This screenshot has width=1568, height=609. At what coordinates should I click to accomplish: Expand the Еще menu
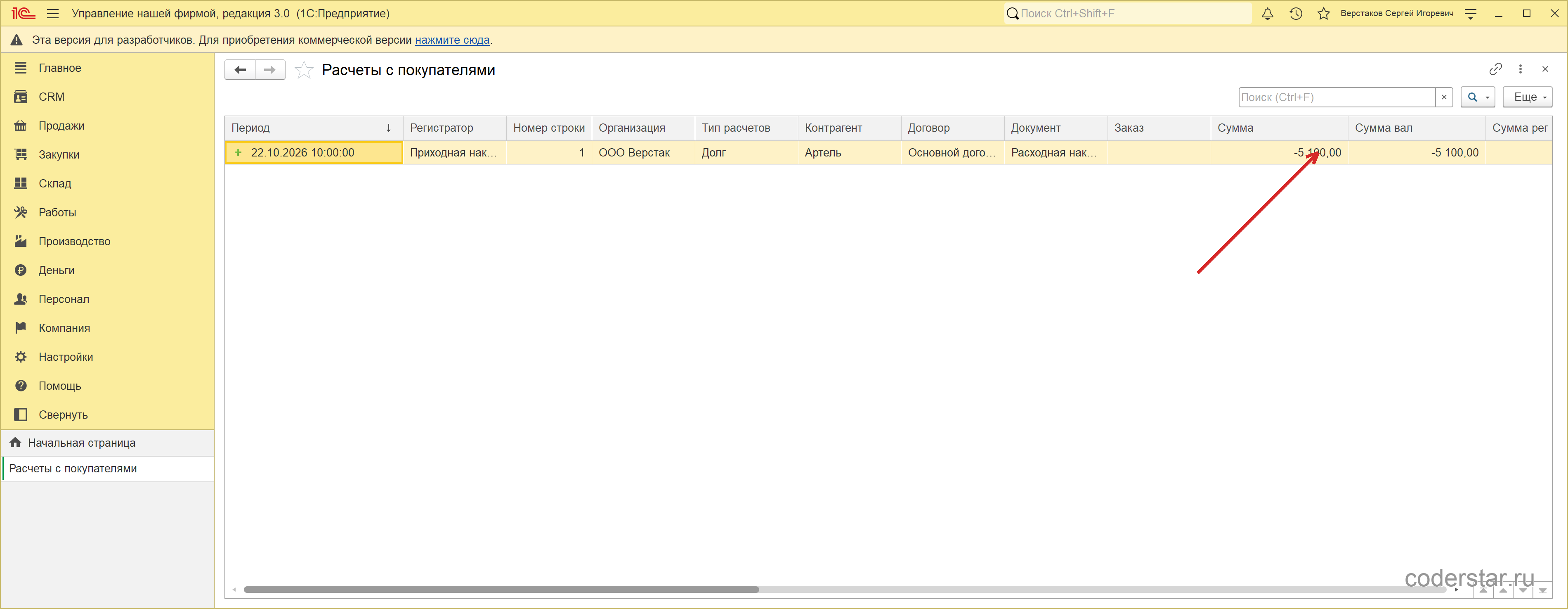coord(1527,97)
